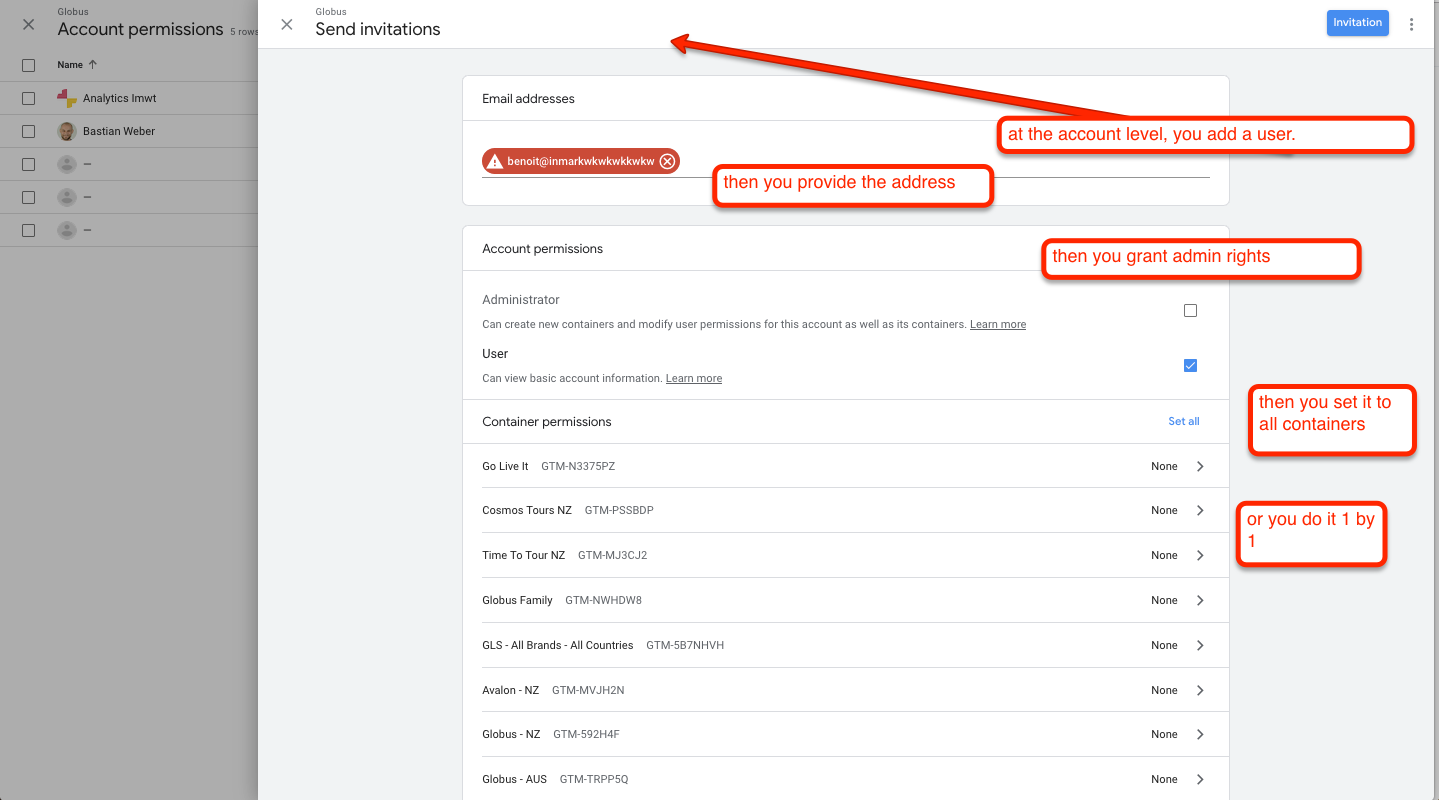Remove the benoit@inmark email chip

[x=667, y=161]
